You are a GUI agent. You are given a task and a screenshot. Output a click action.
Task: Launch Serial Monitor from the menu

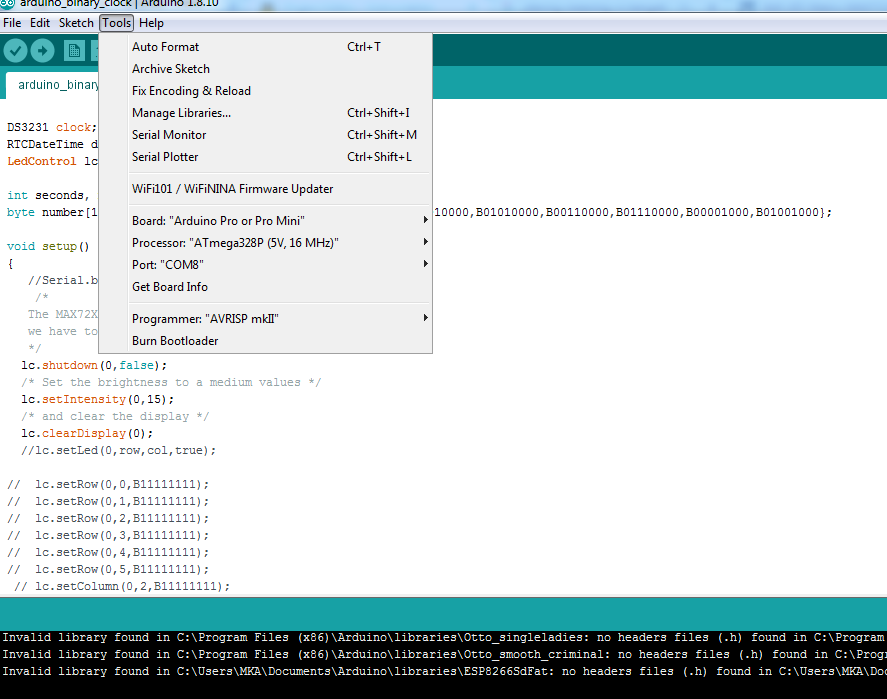(x=265, y=135)
